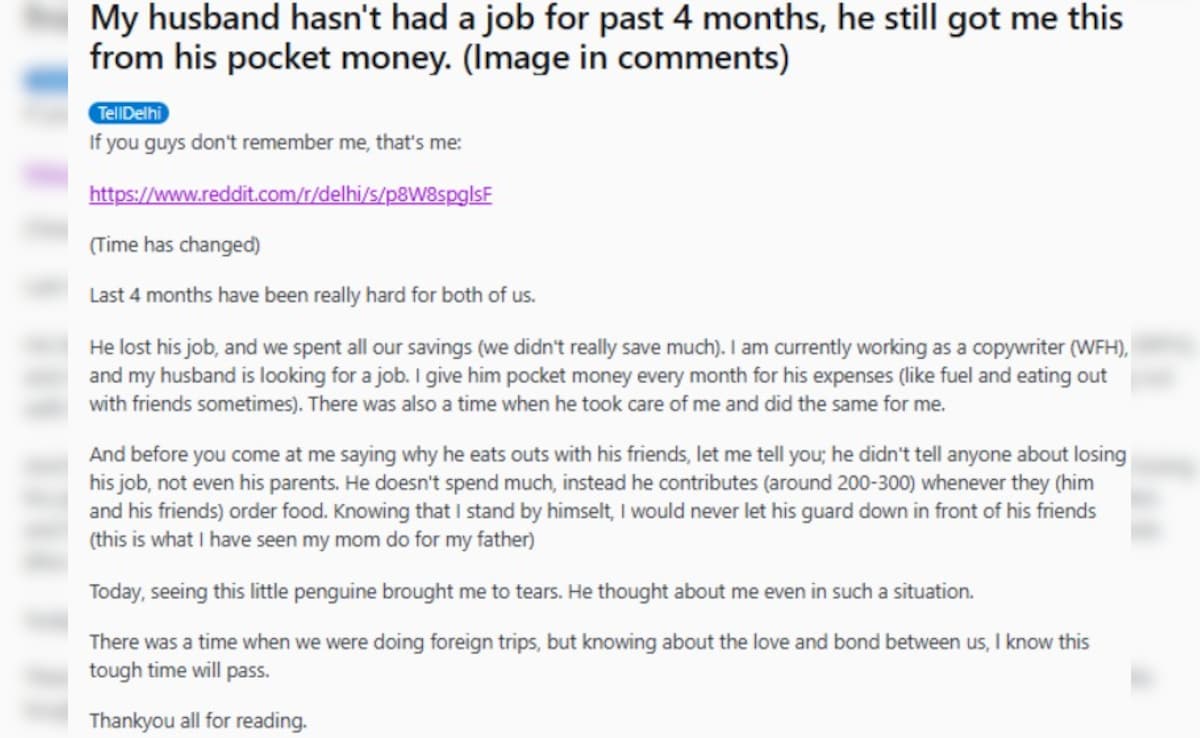Click the 'tough time will pass' line
1200x738 pixels.
pos(180,670)
